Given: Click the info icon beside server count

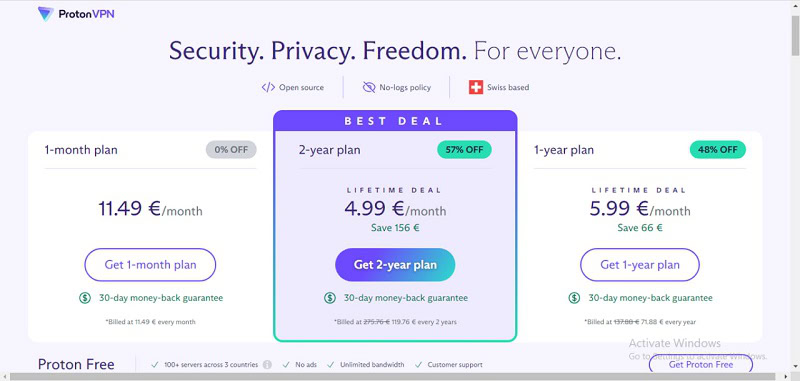Looking at the screenshot, I should click(x=267, y=365).
